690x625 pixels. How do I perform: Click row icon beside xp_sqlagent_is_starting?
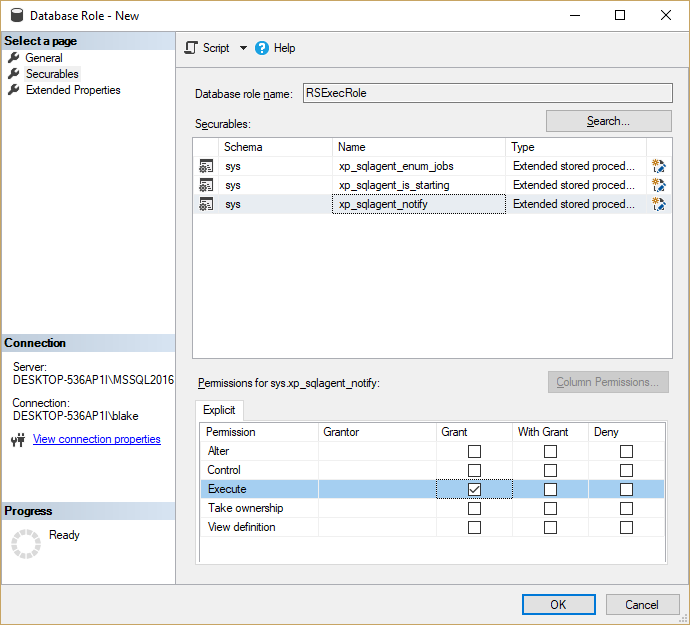tap(206, 185)
